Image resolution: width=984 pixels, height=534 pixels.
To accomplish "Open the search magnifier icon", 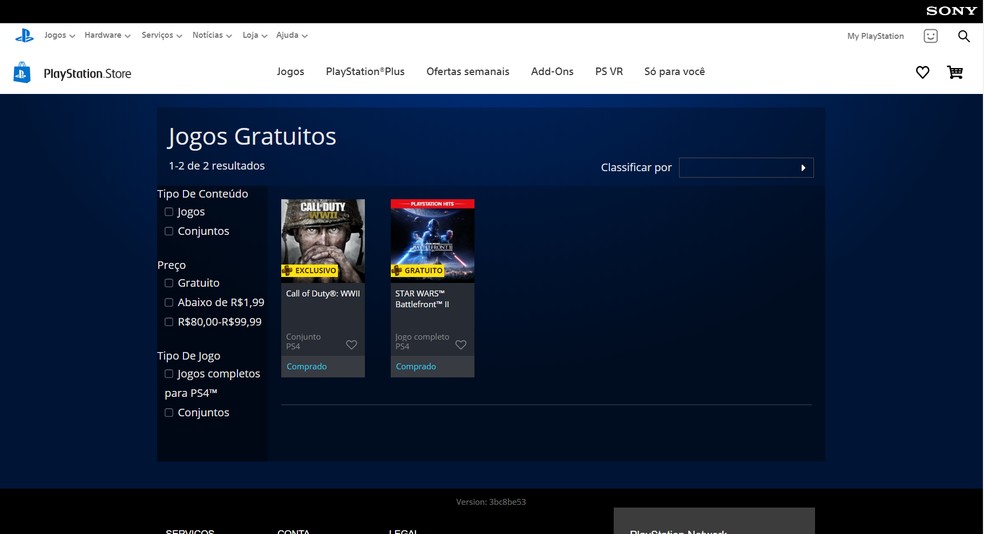I will [964, 36].
